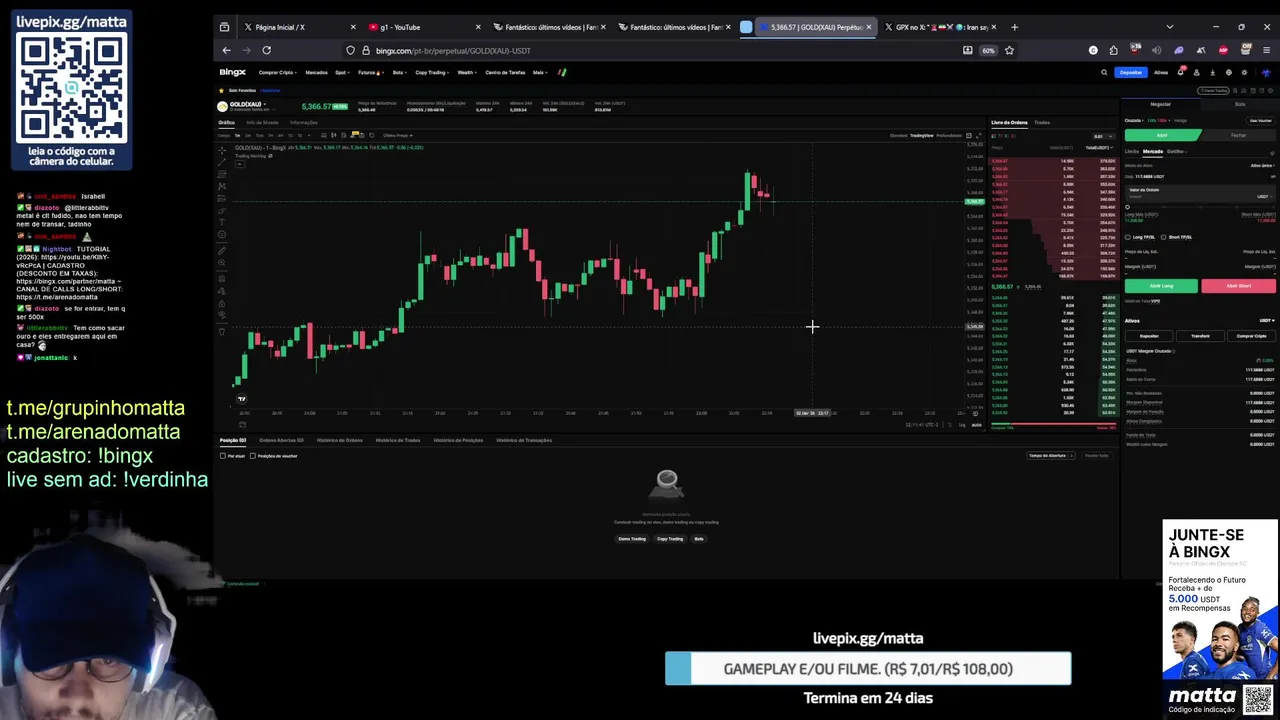Click the Depositar button
The width and height of the screenshot is (1280, 720).
tap(1131, 72)
